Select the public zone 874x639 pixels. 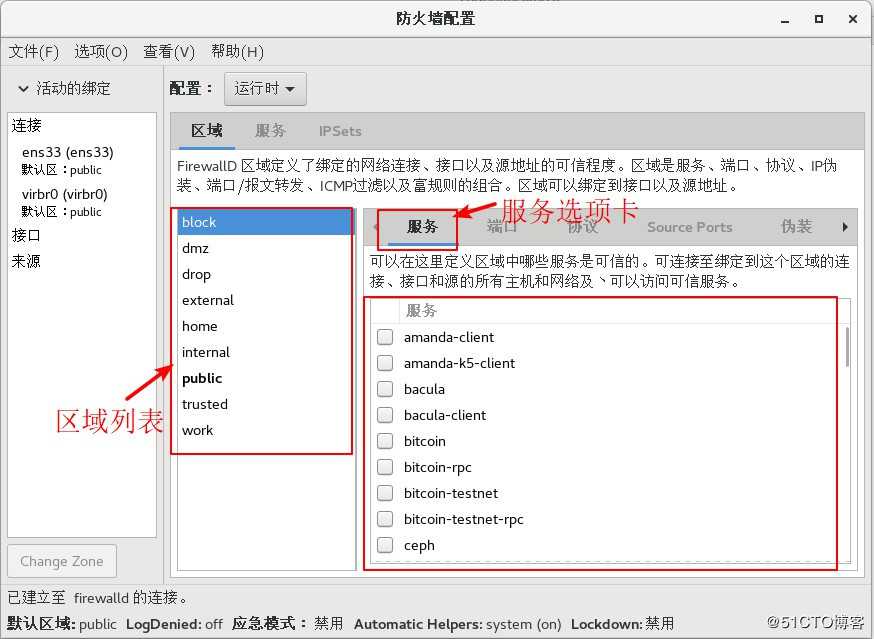click(265, 378)
